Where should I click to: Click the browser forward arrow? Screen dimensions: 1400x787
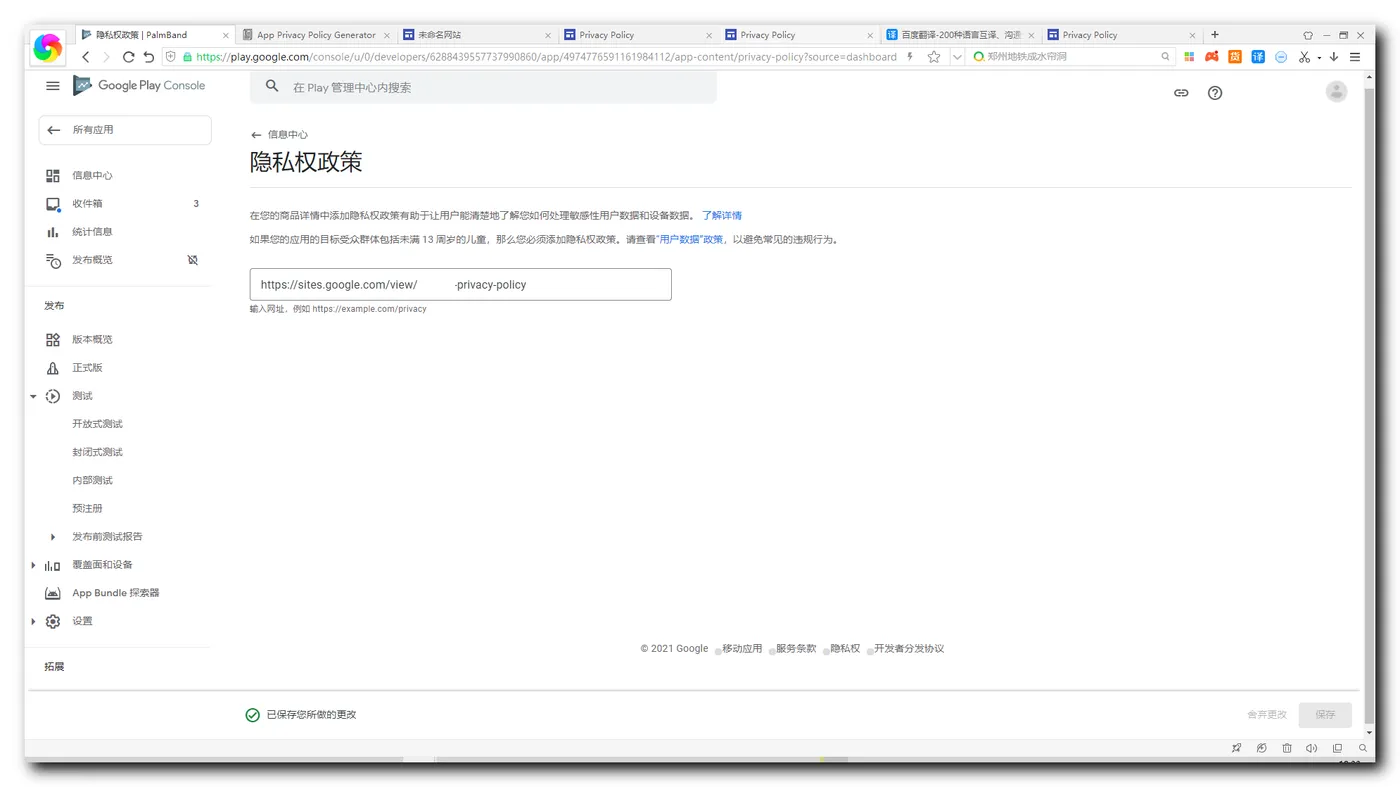(x=106, y=57)
